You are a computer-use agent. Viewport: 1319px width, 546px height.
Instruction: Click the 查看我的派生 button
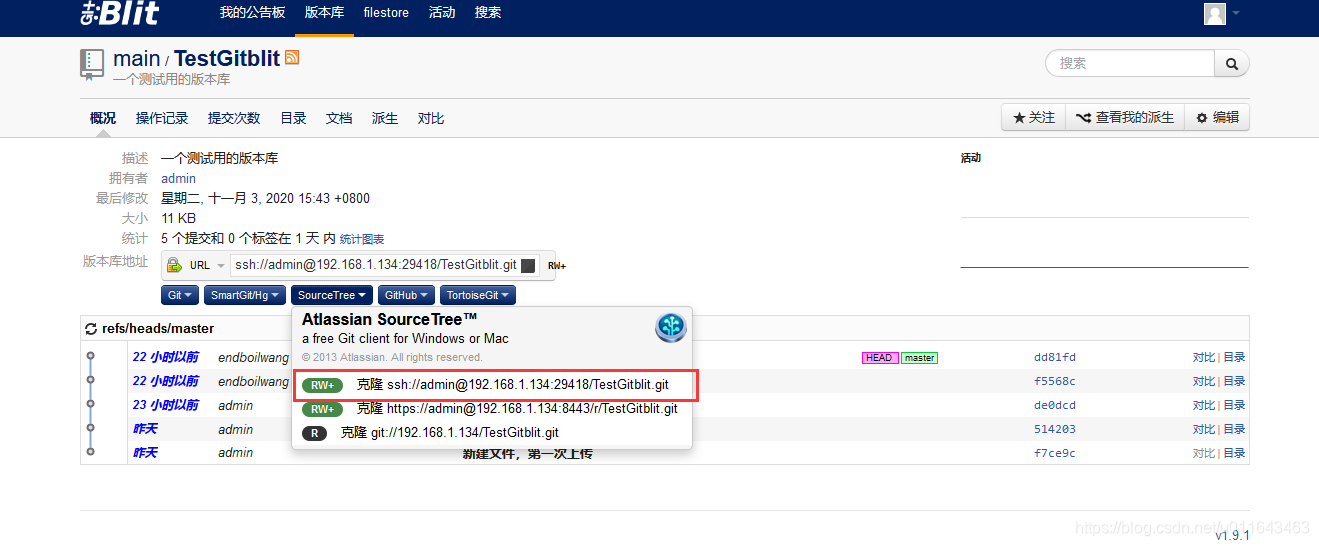[1125, 117]
